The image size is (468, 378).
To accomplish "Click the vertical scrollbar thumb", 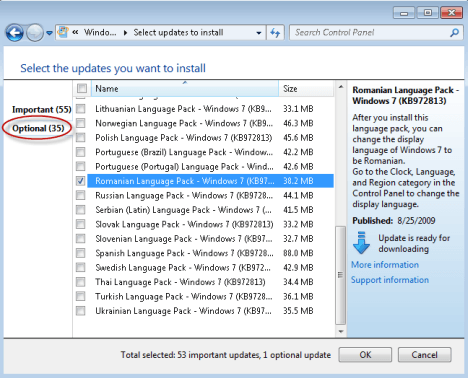I will (x=341, y=275).
